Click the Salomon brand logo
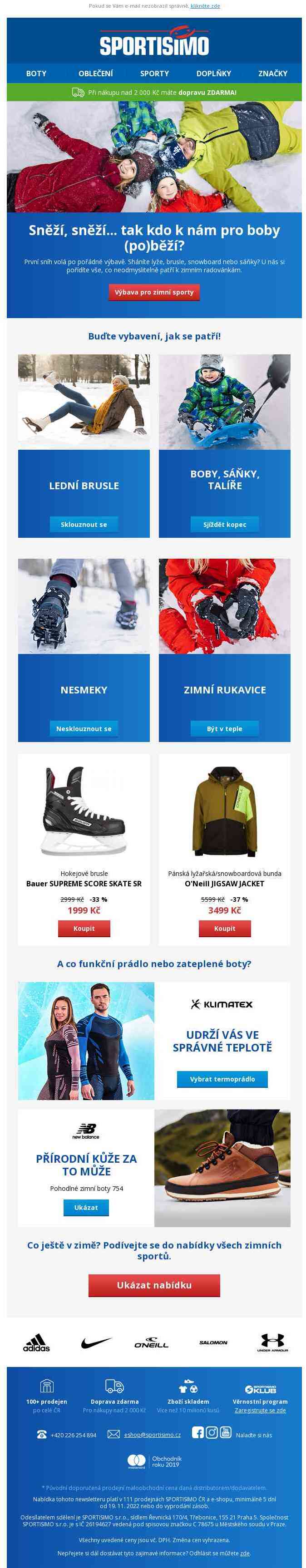Image resolution: width=306 pixels, height=1568 pixels. pos(213,1343)
